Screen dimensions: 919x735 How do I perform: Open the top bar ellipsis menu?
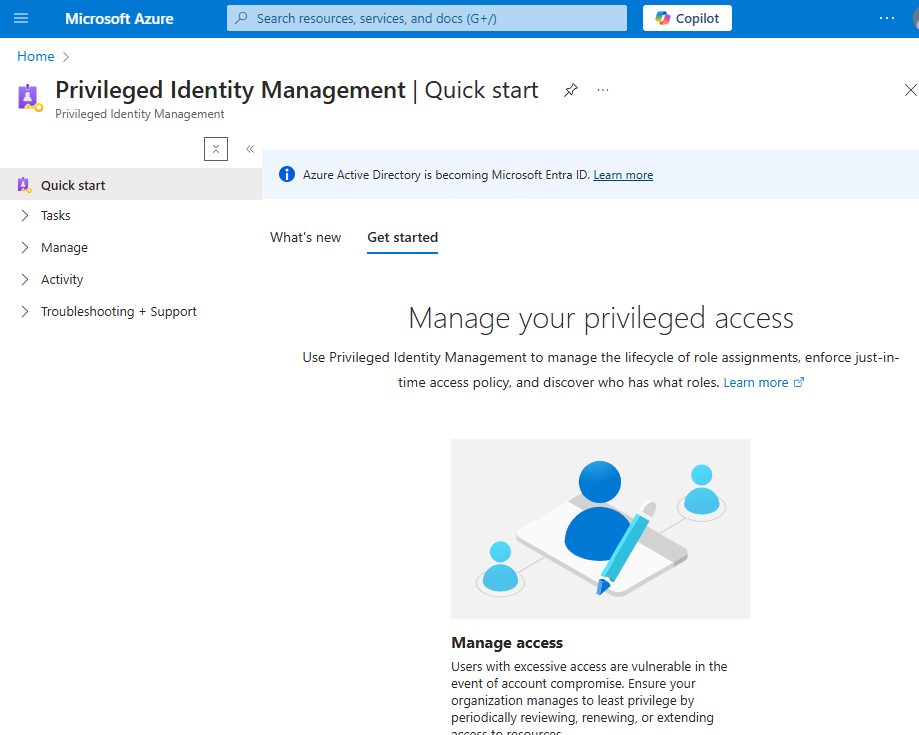pyautogui.click(x=887, y=18)
